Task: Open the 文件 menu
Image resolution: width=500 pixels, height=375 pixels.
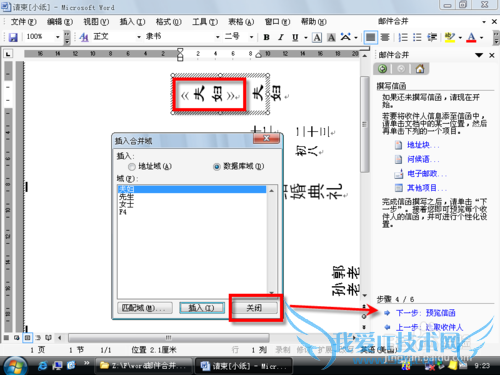Action: click(x=23, y=22)
